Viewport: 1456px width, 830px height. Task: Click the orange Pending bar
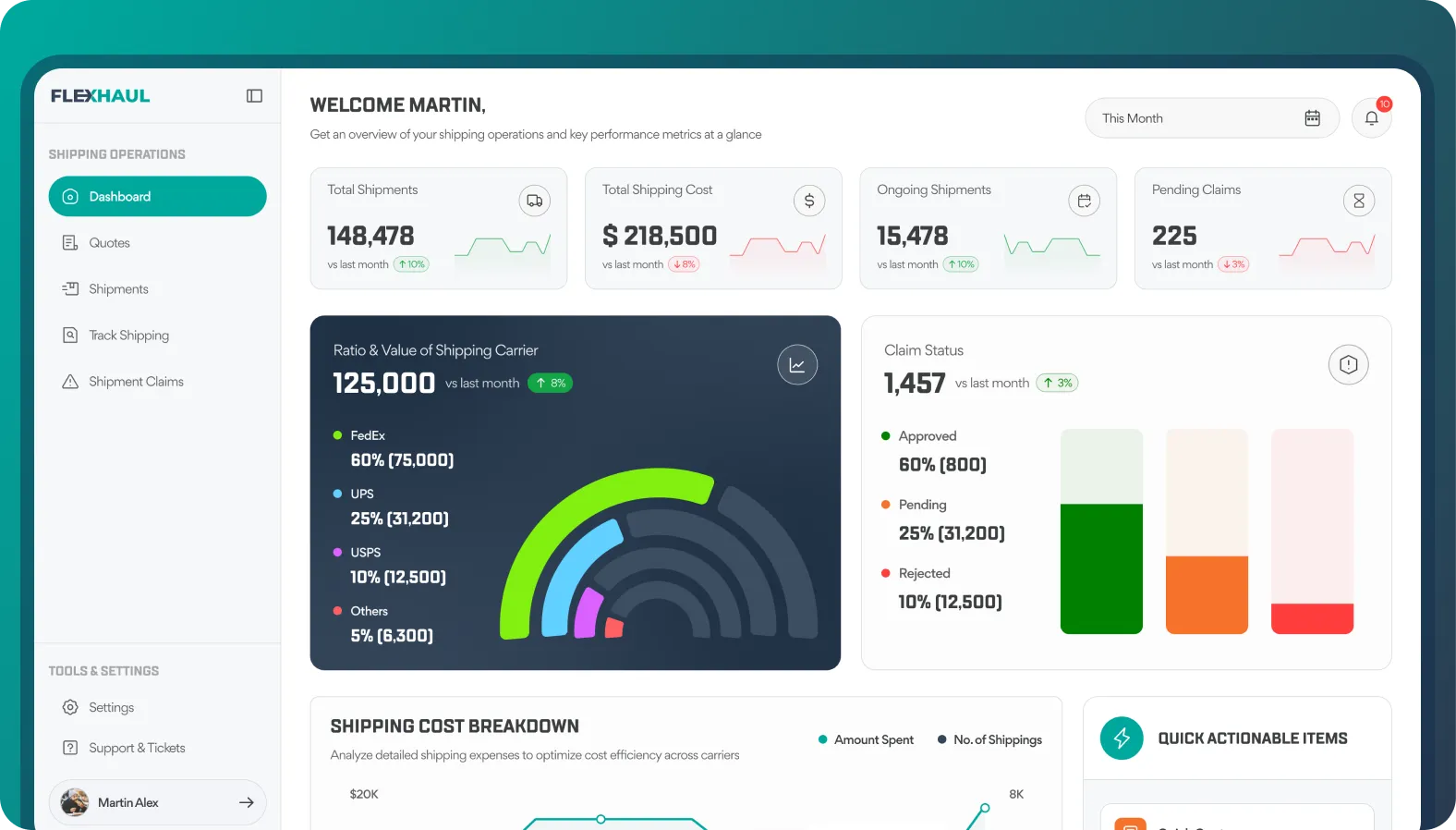tap(1207, 595)
